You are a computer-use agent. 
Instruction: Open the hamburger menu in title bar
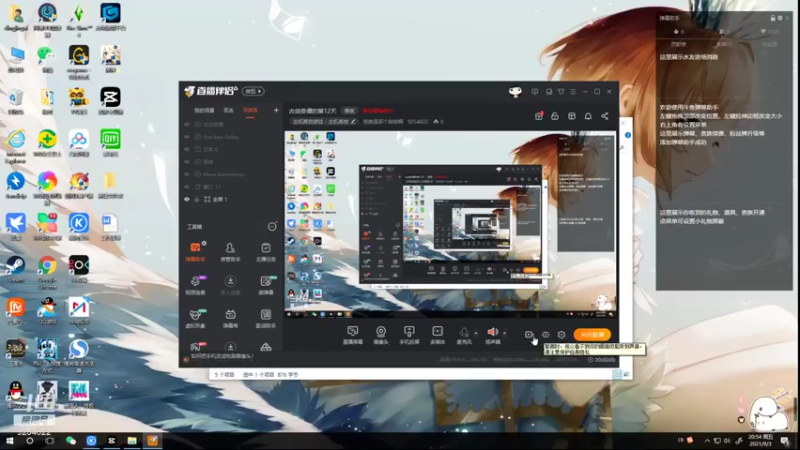573,92
